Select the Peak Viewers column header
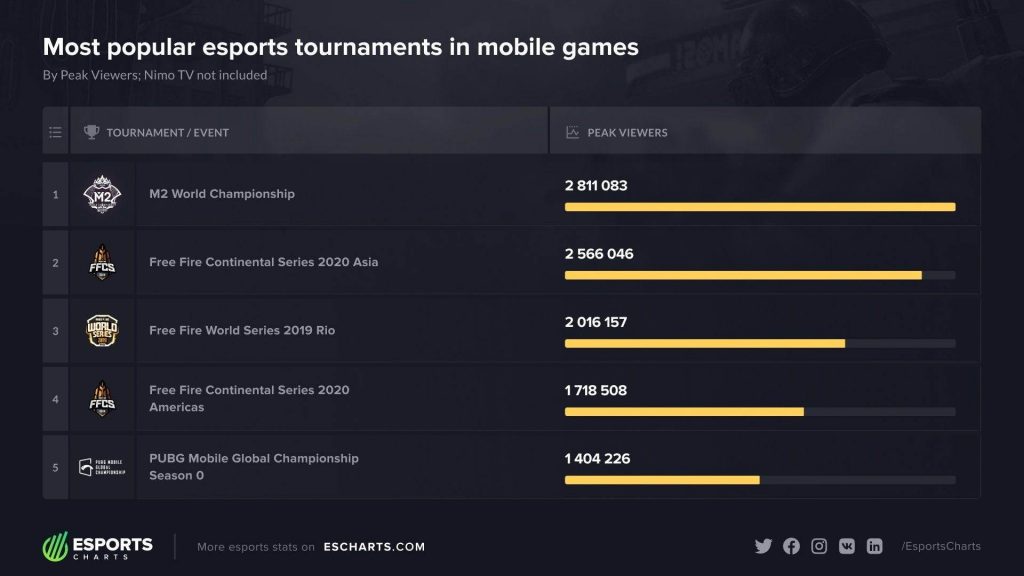This screenshot has width=1024, height=576. 765,131
